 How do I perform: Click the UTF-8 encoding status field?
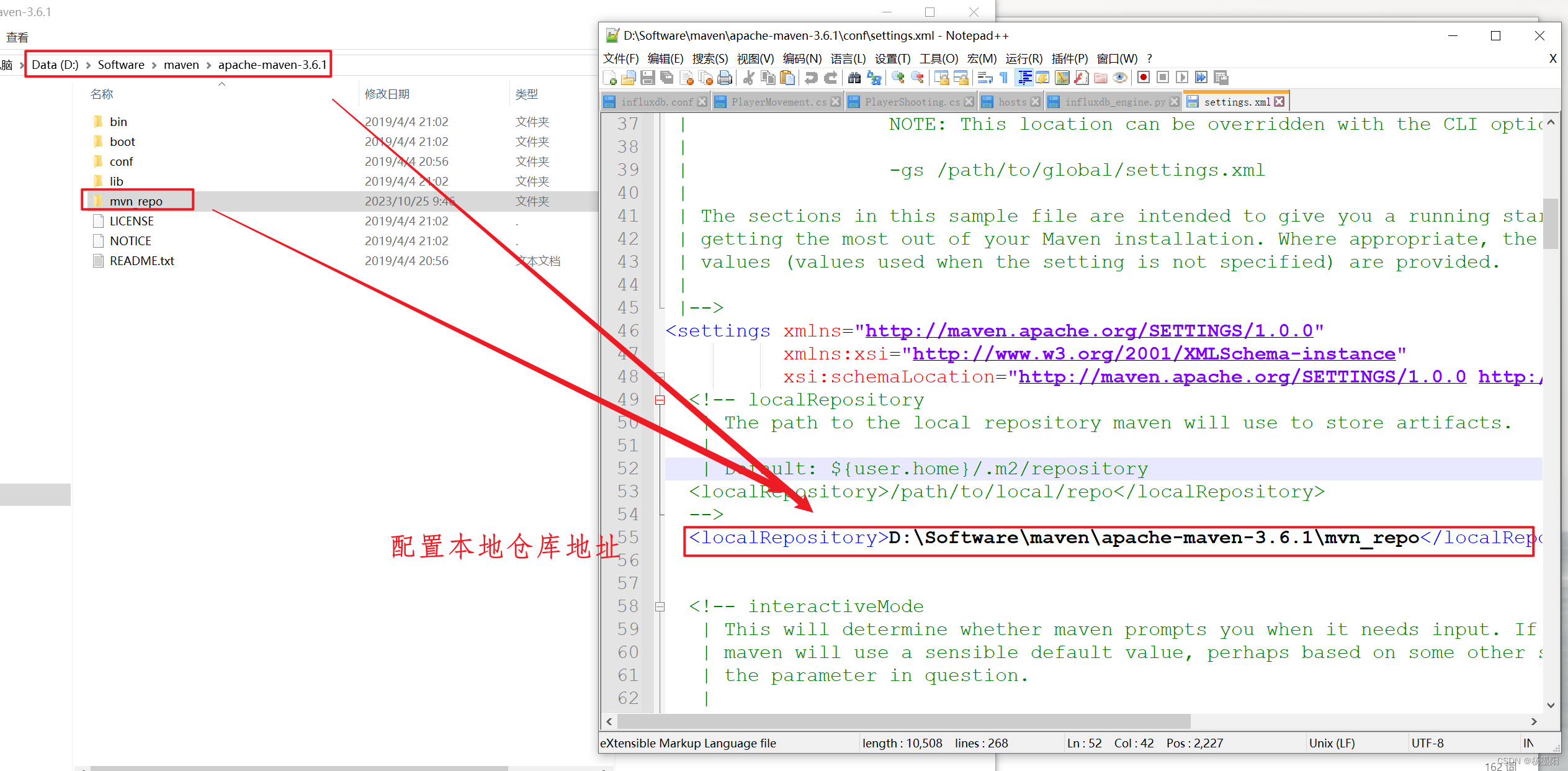pos(1427,743)
